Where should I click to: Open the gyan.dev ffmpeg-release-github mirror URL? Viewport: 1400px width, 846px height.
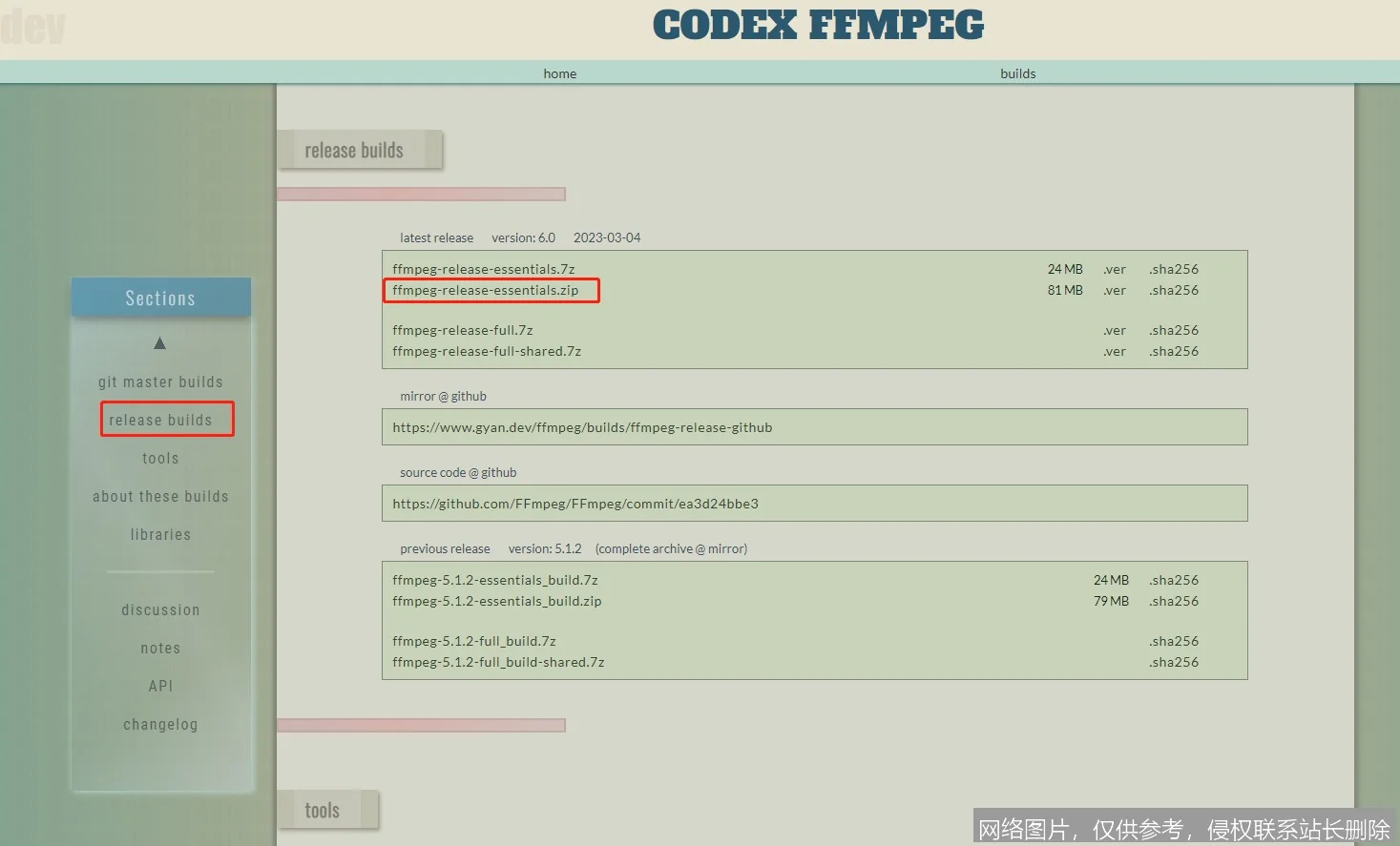tap(582, 427)
